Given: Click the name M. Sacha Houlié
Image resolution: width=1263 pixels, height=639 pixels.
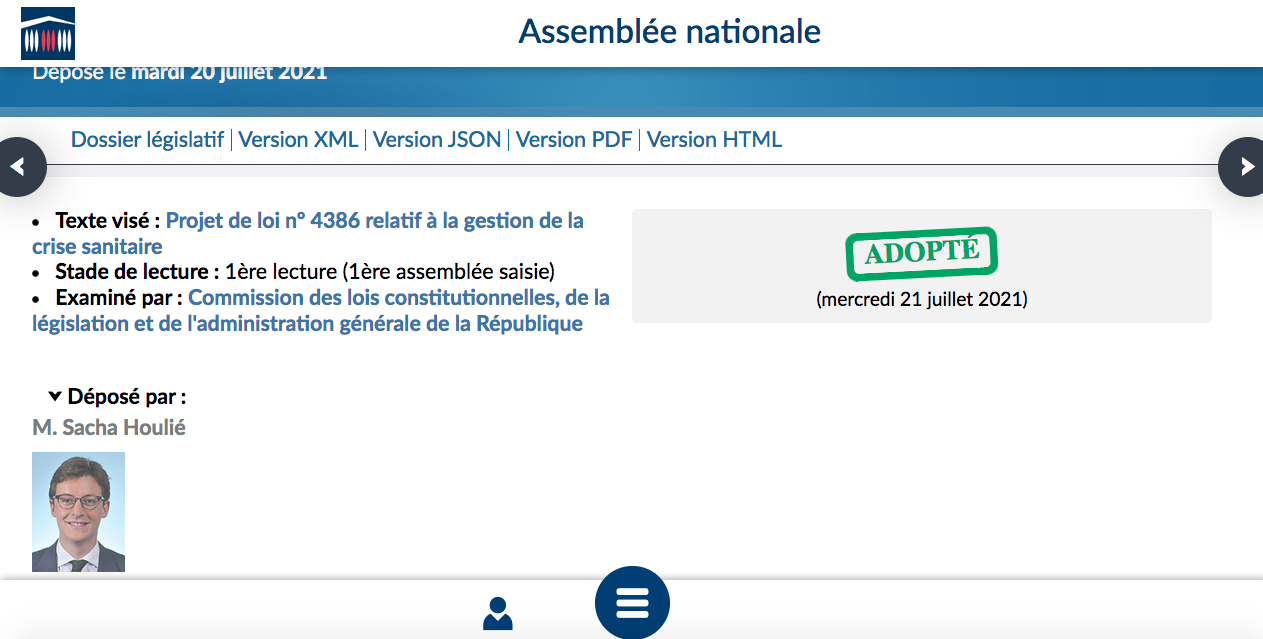Looking at the screenshot, I should click(x=109, y=428).
